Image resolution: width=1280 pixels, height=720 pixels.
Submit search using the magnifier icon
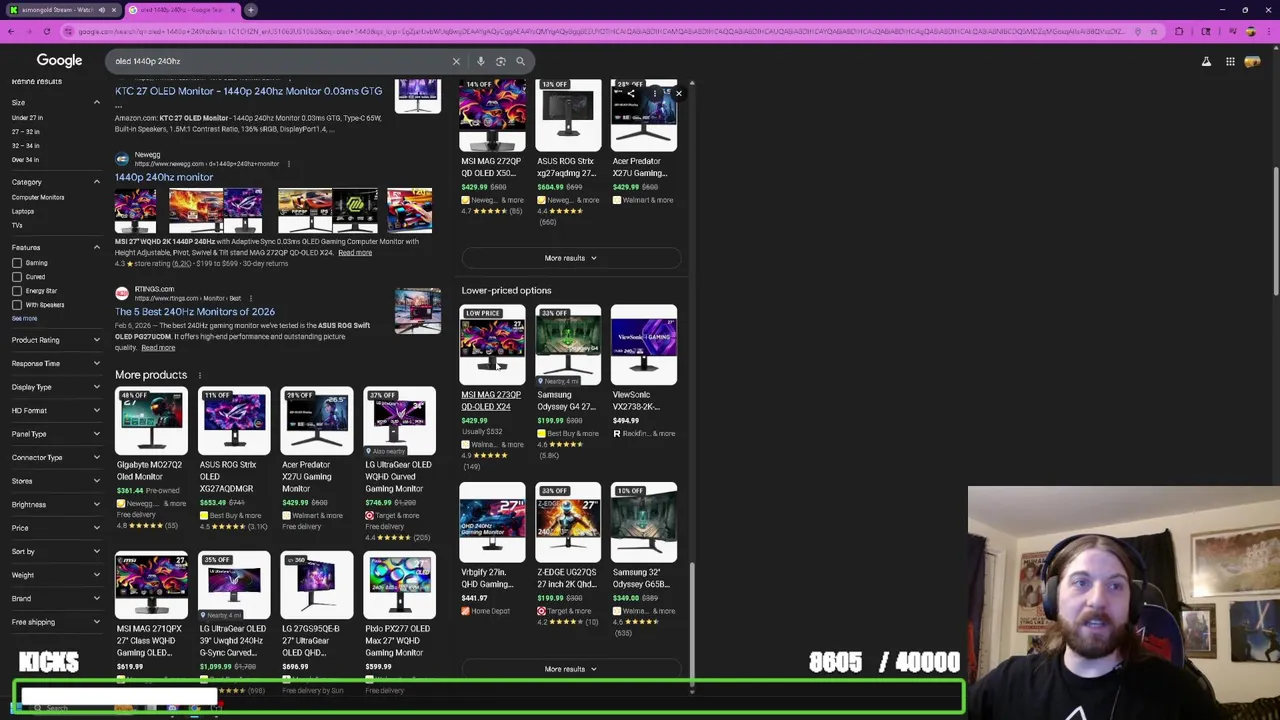pos(520,61)
